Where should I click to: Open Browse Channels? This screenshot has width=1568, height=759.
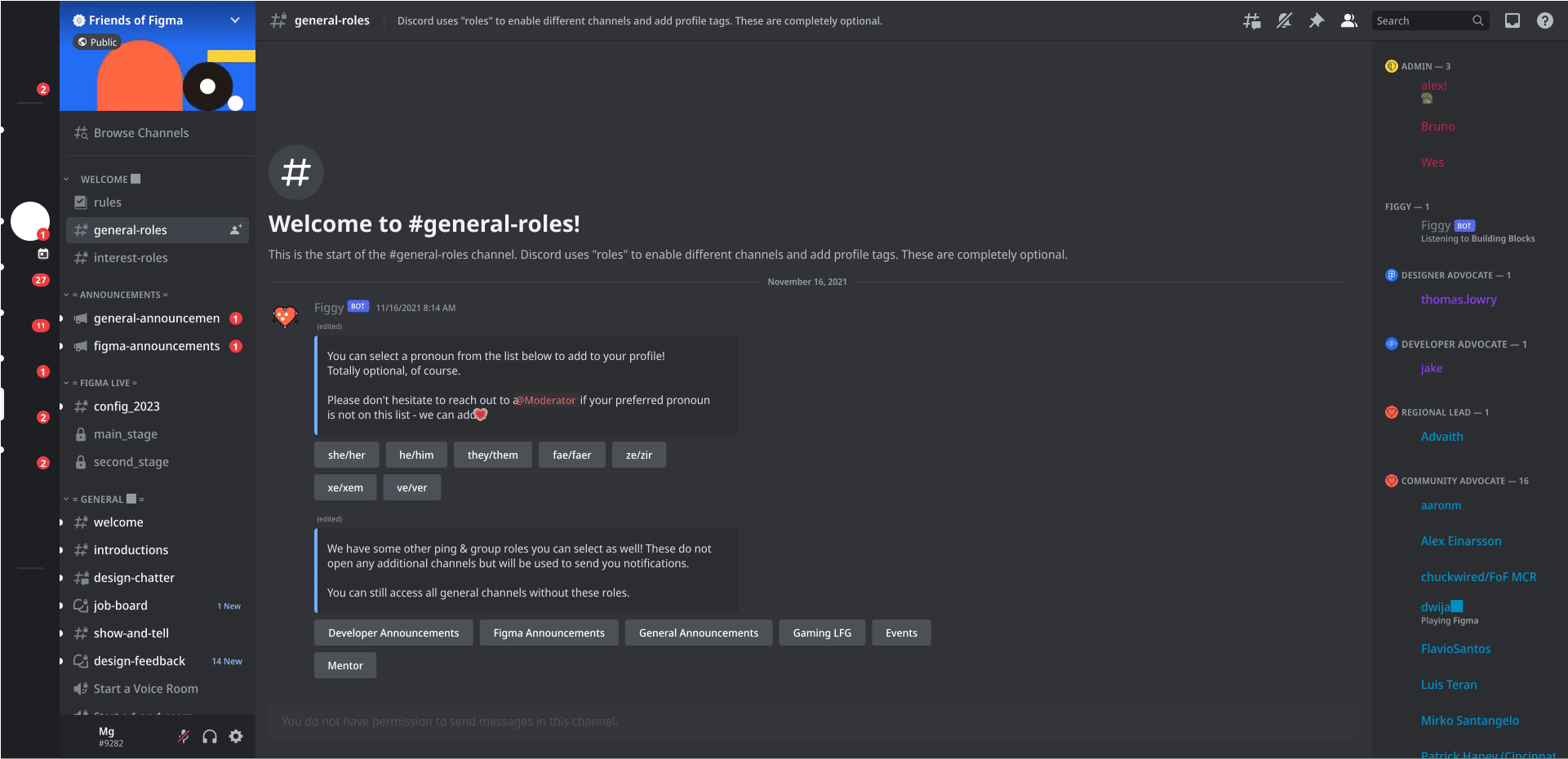tap(158, 133)
